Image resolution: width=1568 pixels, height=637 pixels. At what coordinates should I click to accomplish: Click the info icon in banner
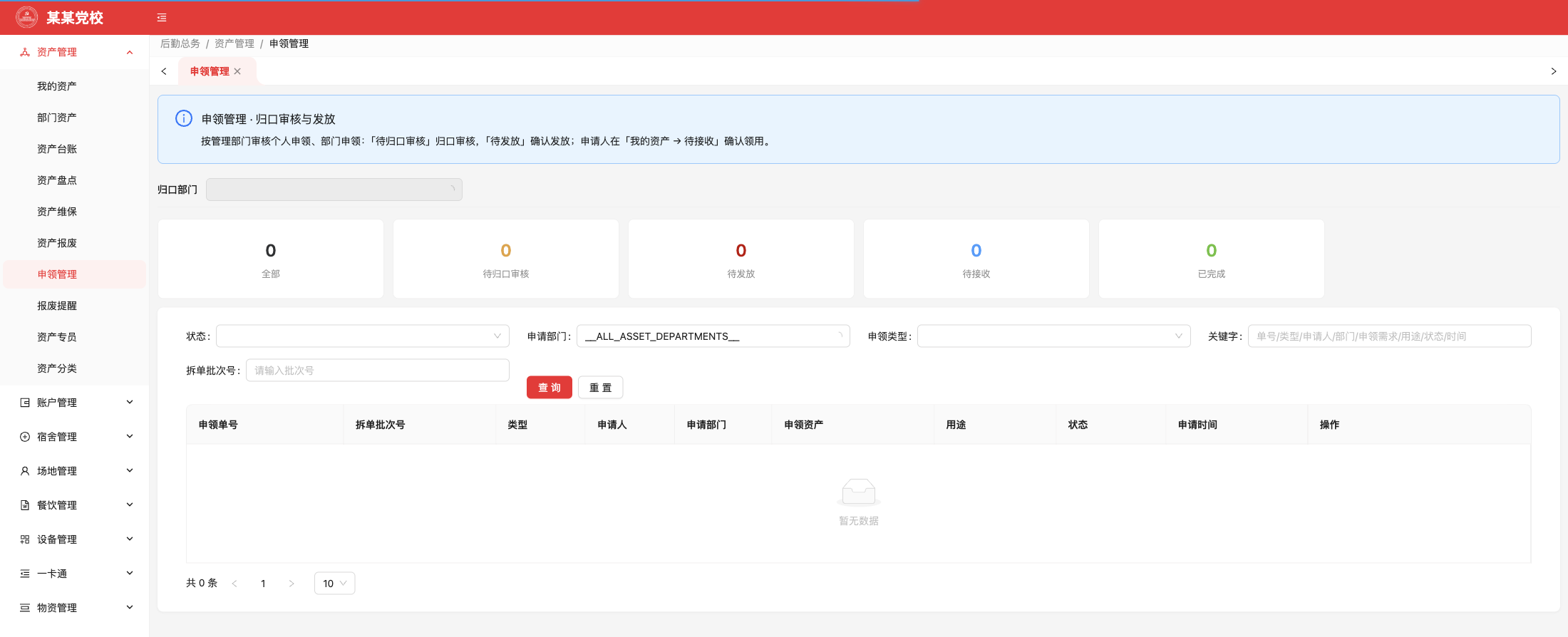pyautogui.click(x=184, y=118)
